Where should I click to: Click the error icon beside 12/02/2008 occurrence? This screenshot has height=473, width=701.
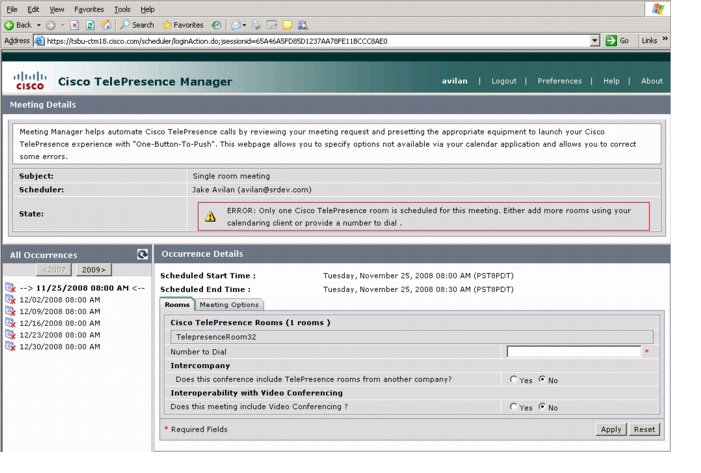pyautogui.click(x=10, y=299)
